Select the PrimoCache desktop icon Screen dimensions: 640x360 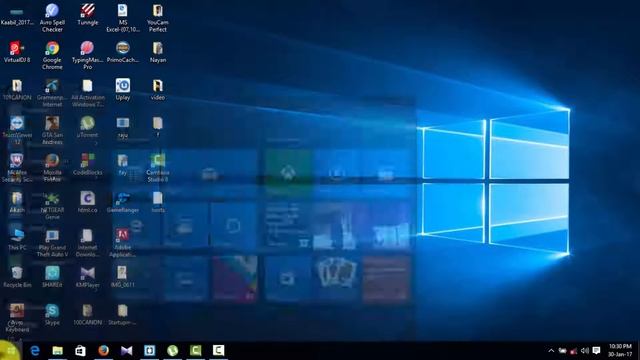pos(123,52)
